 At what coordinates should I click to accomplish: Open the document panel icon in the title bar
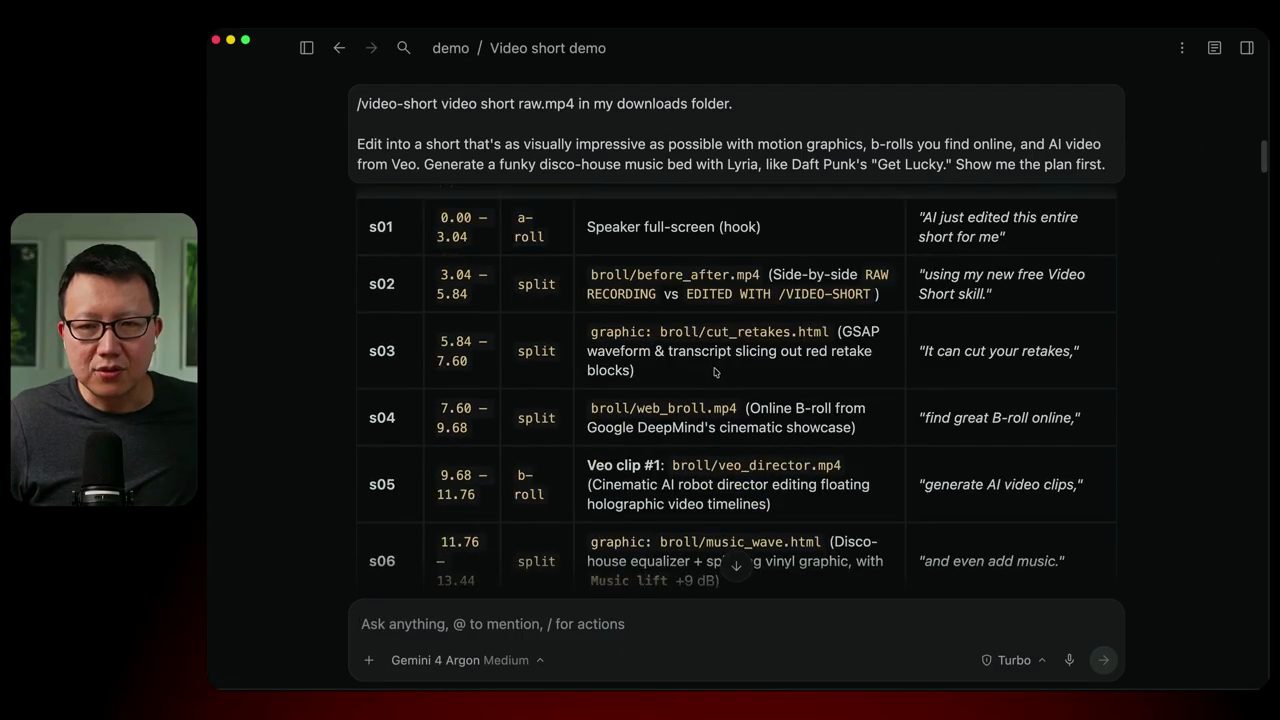tap(1214, 48)
